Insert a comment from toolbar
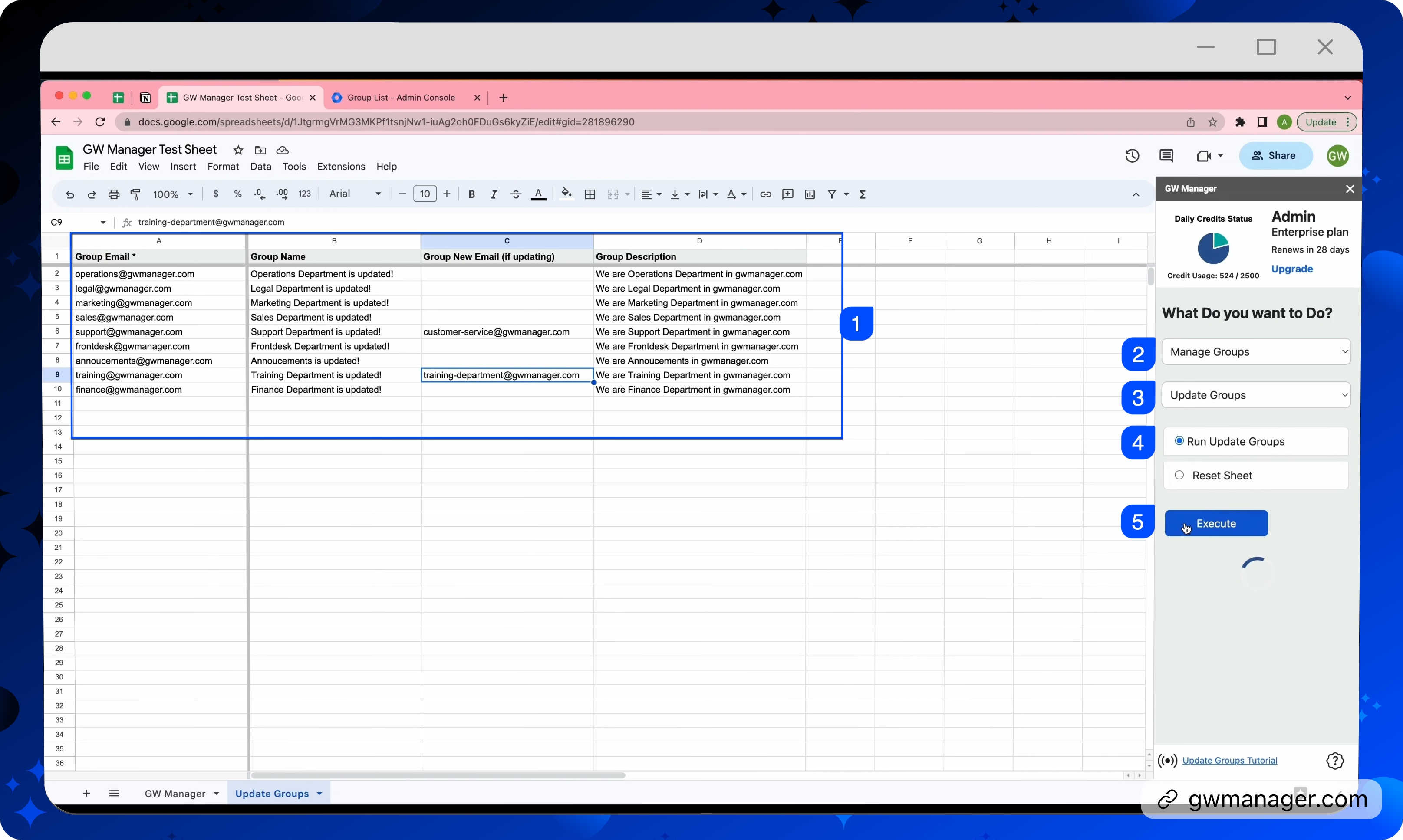This screenshot has width=1403, height=840. 787,194
